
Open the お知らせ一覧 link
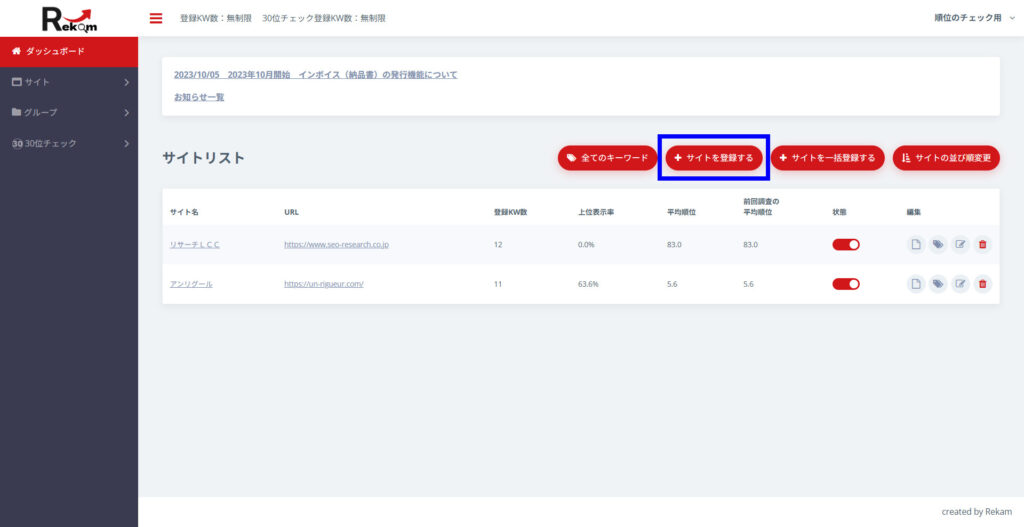coord(199,97)
